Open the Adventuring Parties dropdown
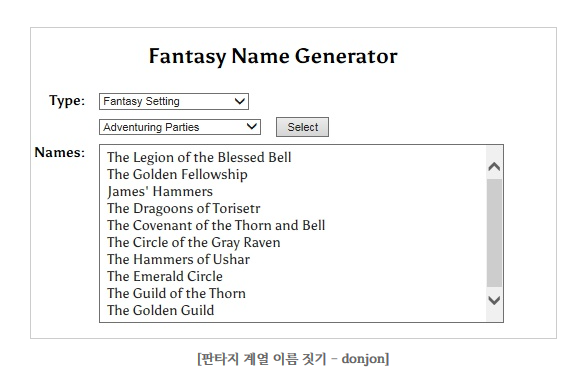Viewport: 587px width, 383px height. pyautogui.click(x=180, y=127)
